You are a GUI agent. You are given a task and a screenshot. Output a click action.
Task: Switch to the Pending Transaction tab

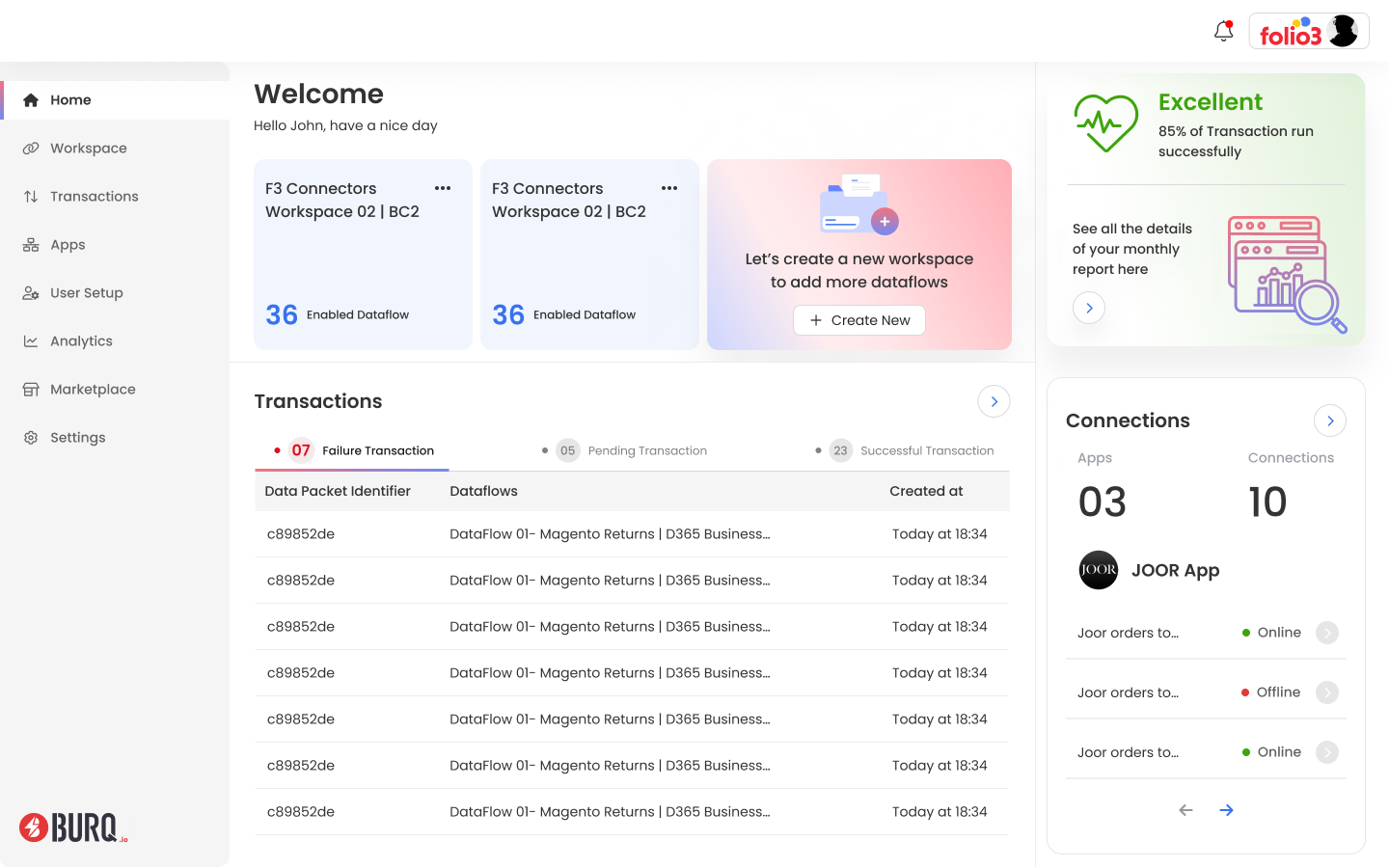point(634,450)
